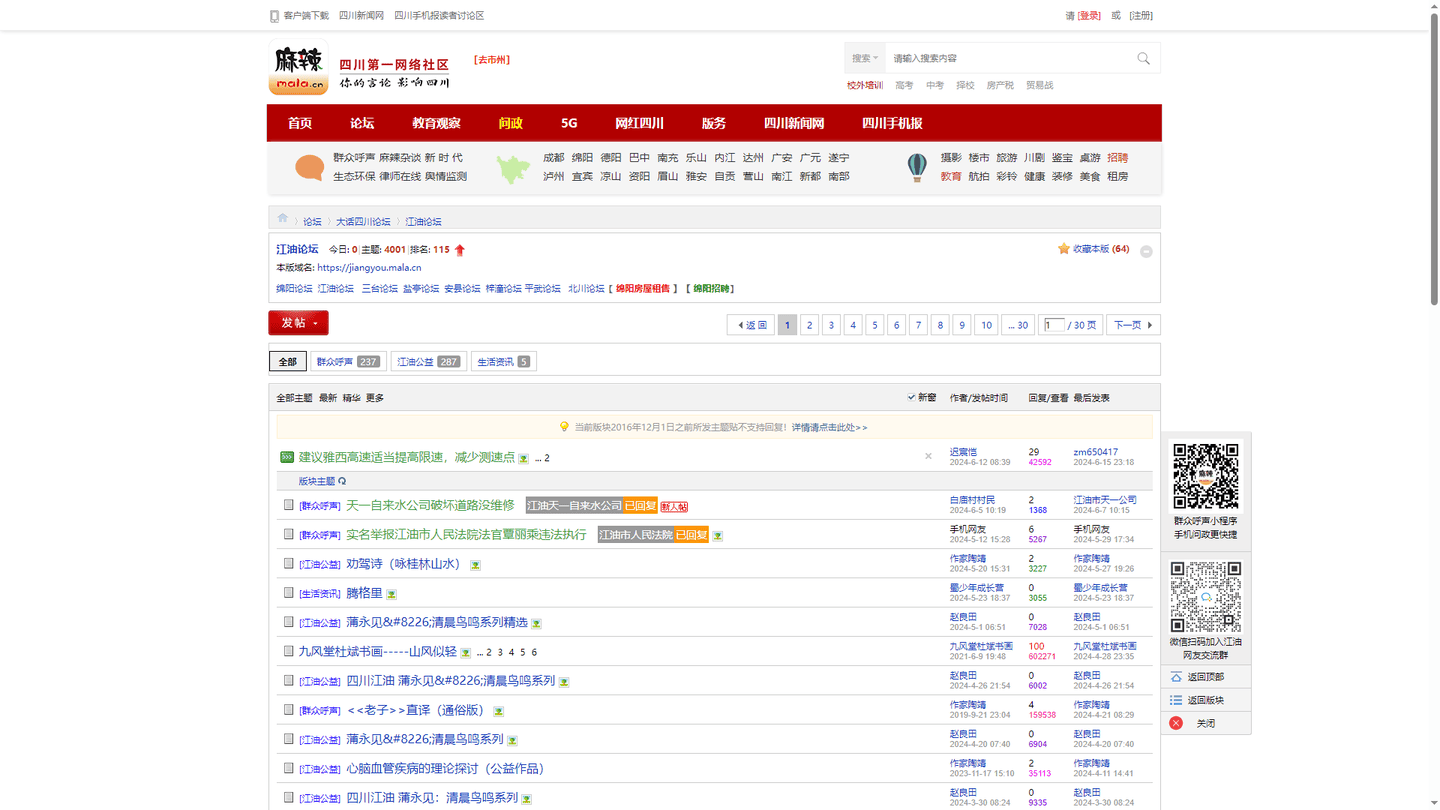The height and width of the screenshot is (810, 1440).
Task: Click the phone icon beside 客户端下载
Action: [274, 16]
